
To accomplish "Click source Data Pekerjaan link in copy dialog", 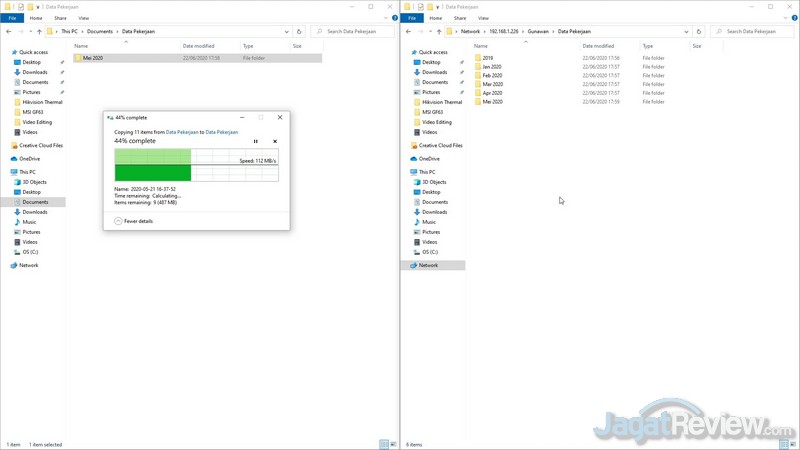I will coord(181,132).
